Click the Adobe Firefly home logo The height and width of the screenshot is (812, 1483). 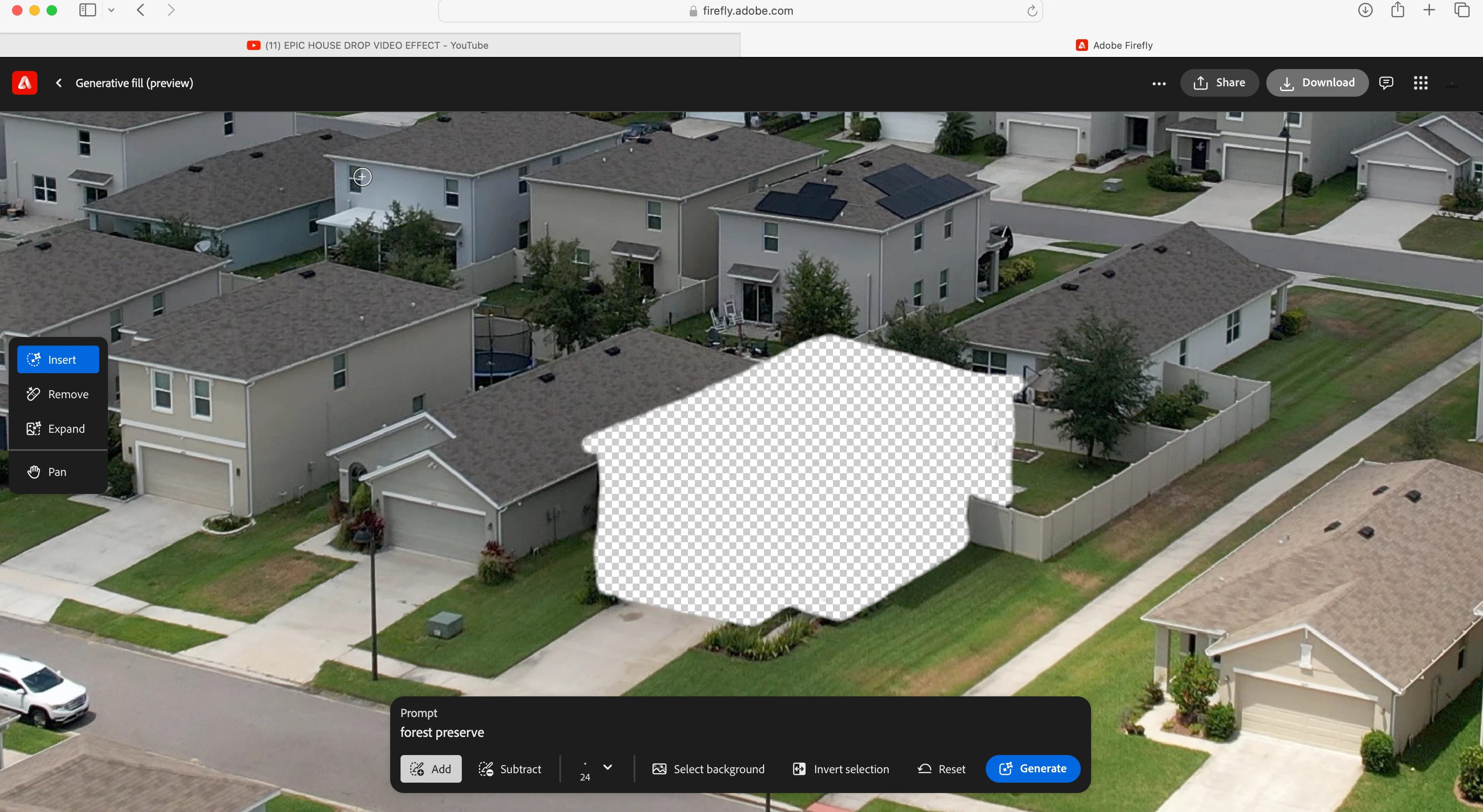pyautogui.click(x=24, y=83)
